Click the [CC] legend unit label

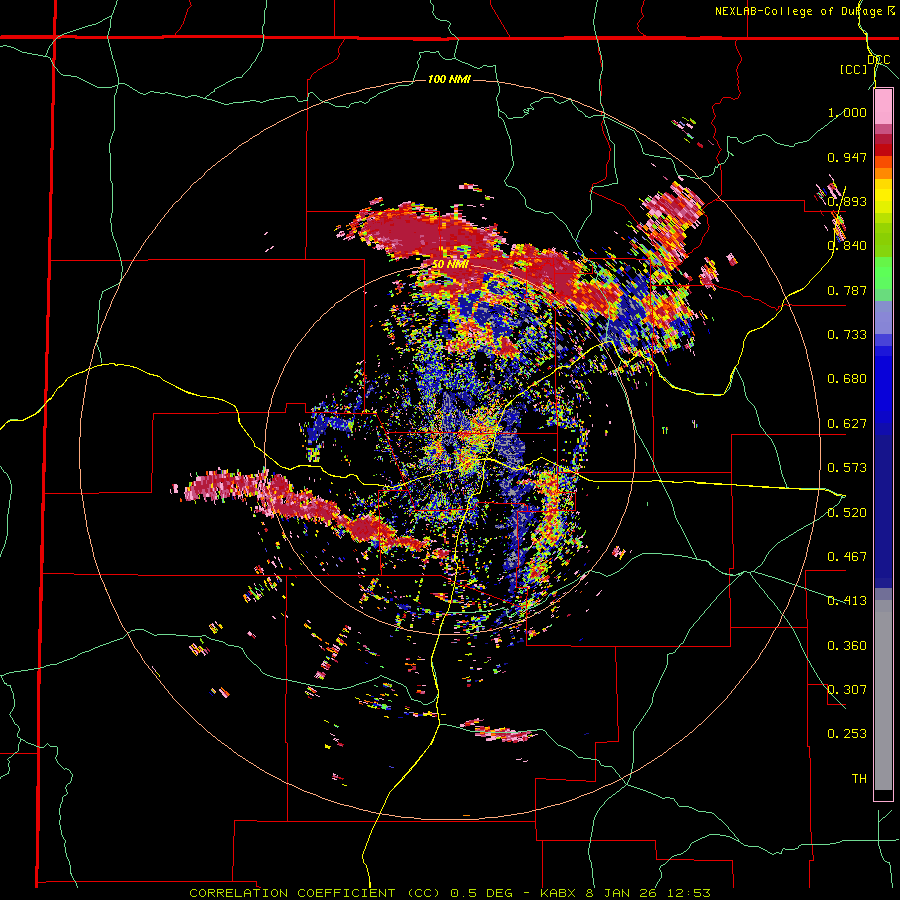click(x=854, y=69)
